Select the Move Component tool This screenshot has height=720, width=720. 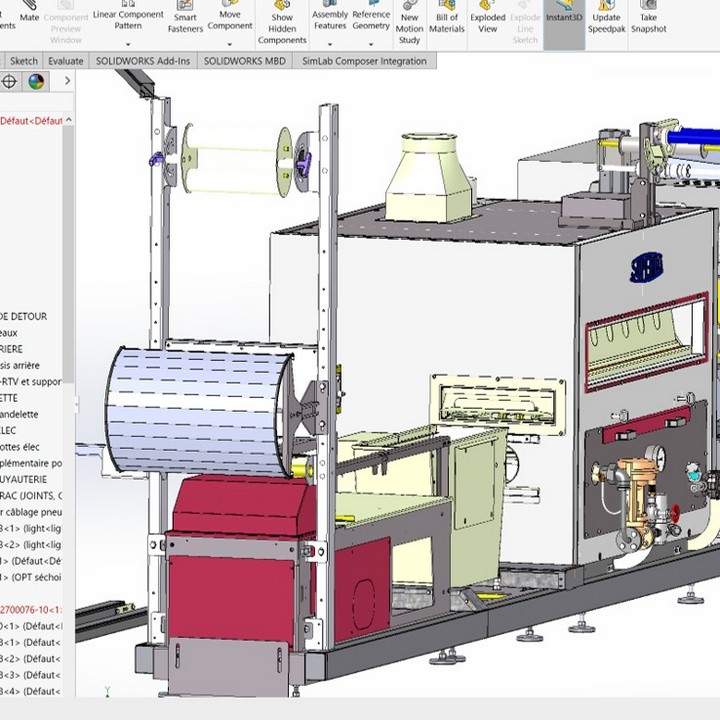(x=230, y=16)
